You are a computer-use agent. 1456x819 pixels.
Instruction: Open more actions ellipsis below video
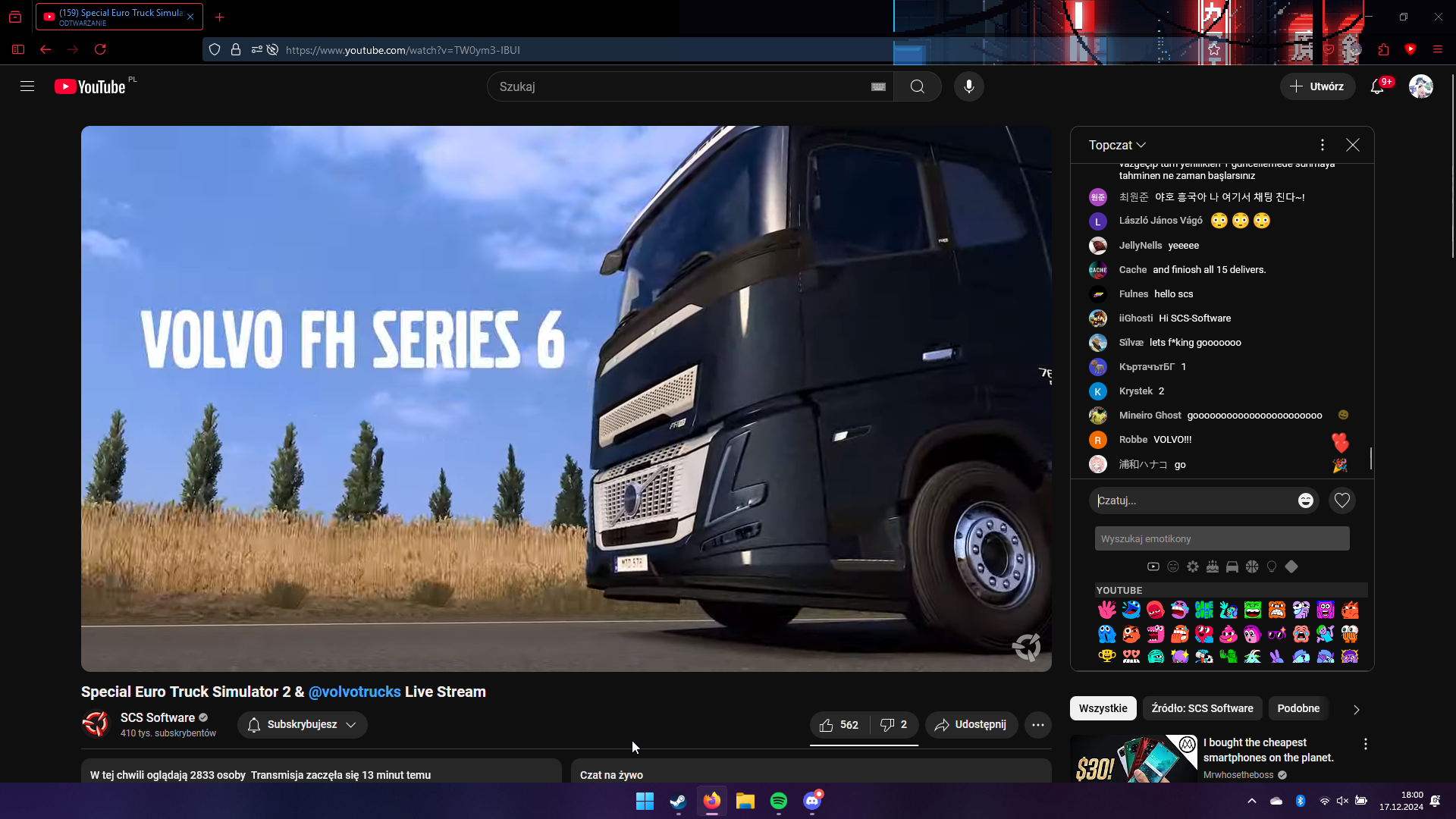coord(1038,725)
